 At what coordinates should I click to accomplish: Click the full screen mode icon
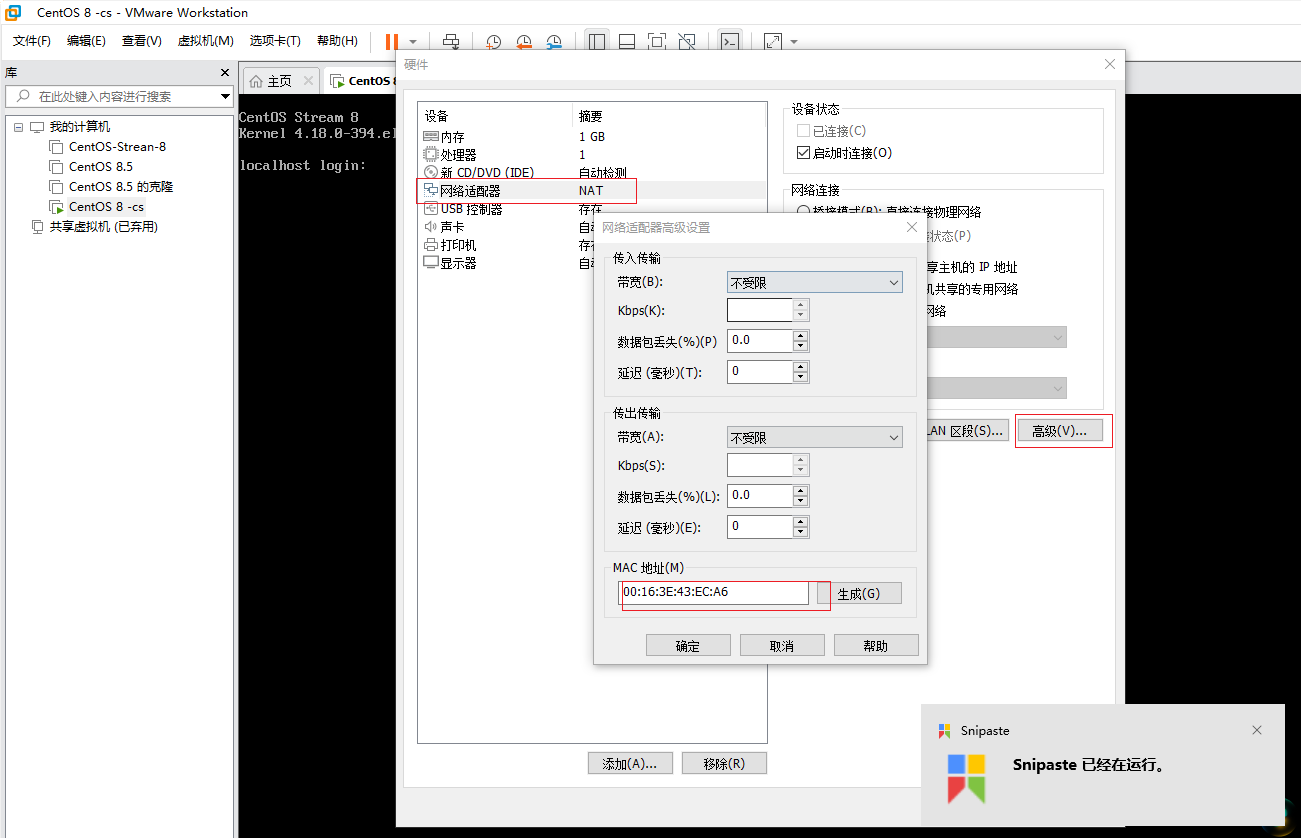click(x=657, y=41)
